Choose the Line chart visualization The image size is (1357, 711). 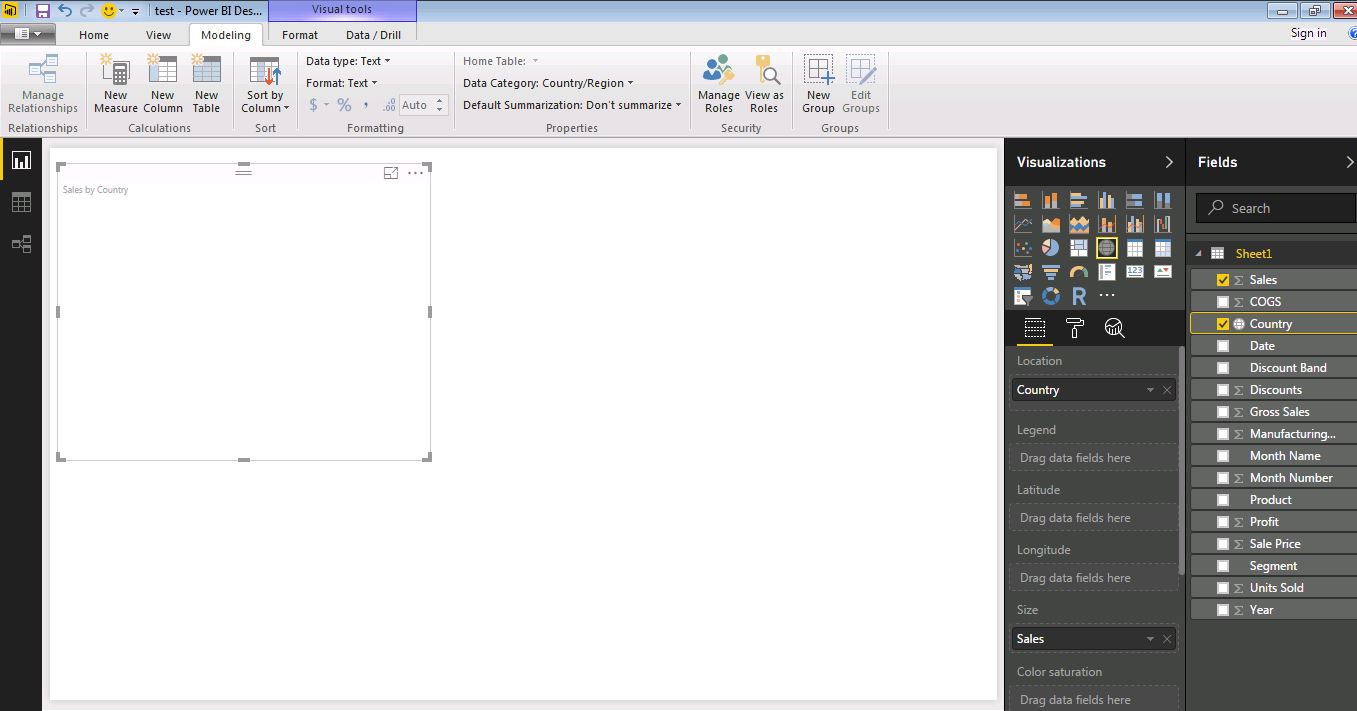1022,224
